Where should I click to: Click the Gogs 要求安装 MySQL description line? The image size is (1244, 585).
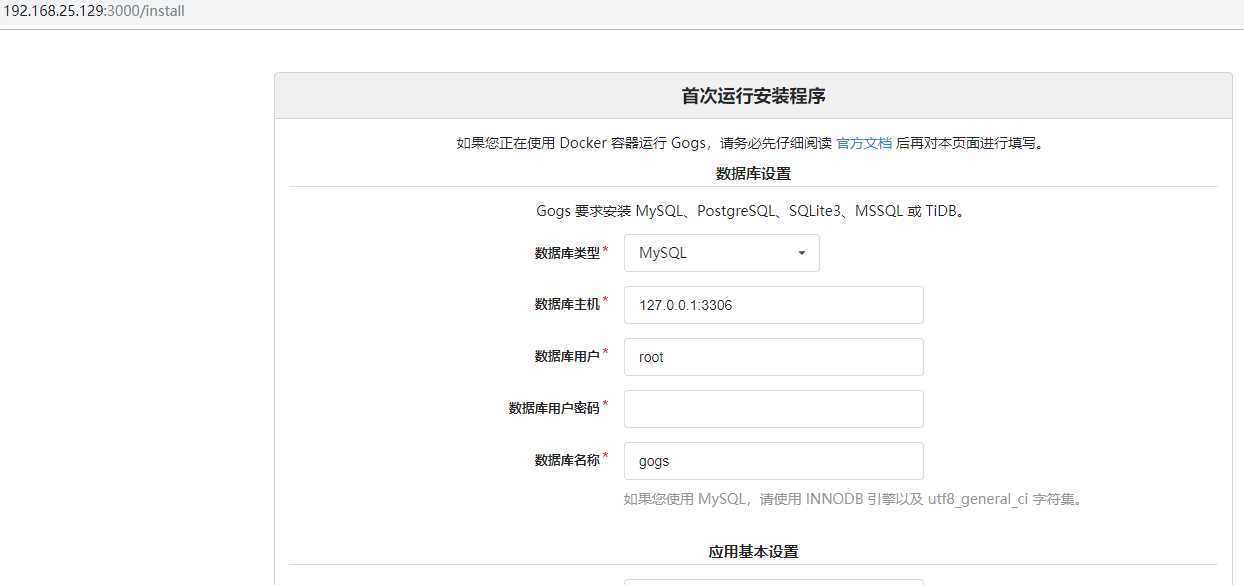click(753, 211)
